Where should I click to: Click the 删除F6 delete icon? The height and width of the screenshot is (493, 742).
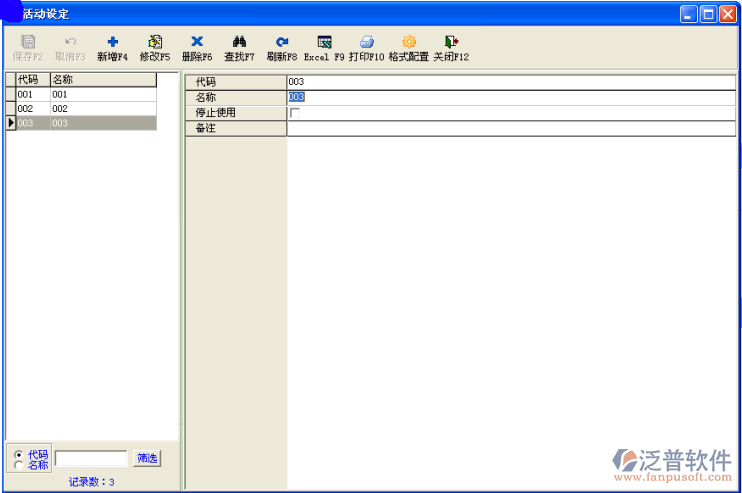click(197, 42)
